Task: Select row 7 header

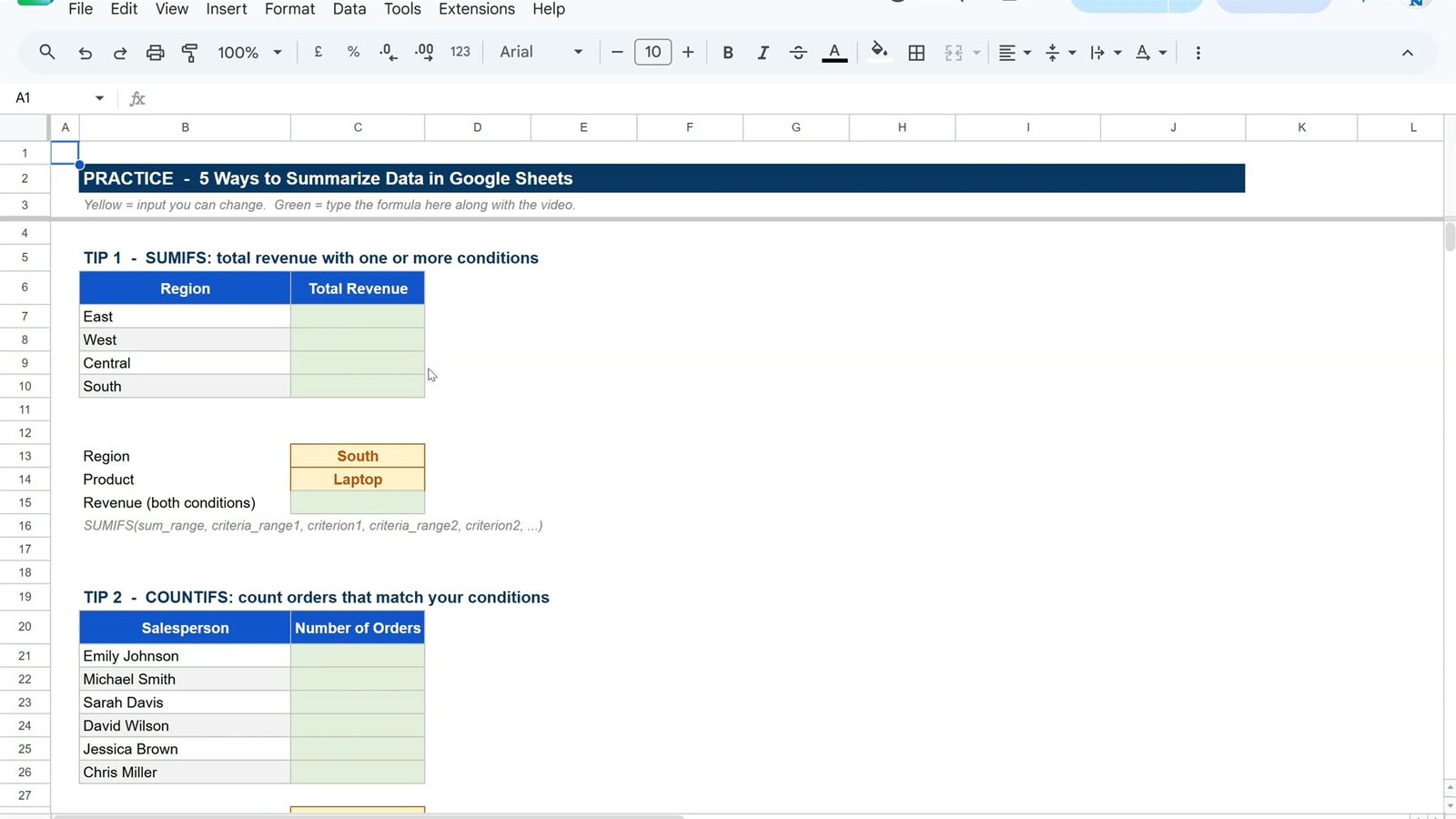Action: (x=25, y=316)
